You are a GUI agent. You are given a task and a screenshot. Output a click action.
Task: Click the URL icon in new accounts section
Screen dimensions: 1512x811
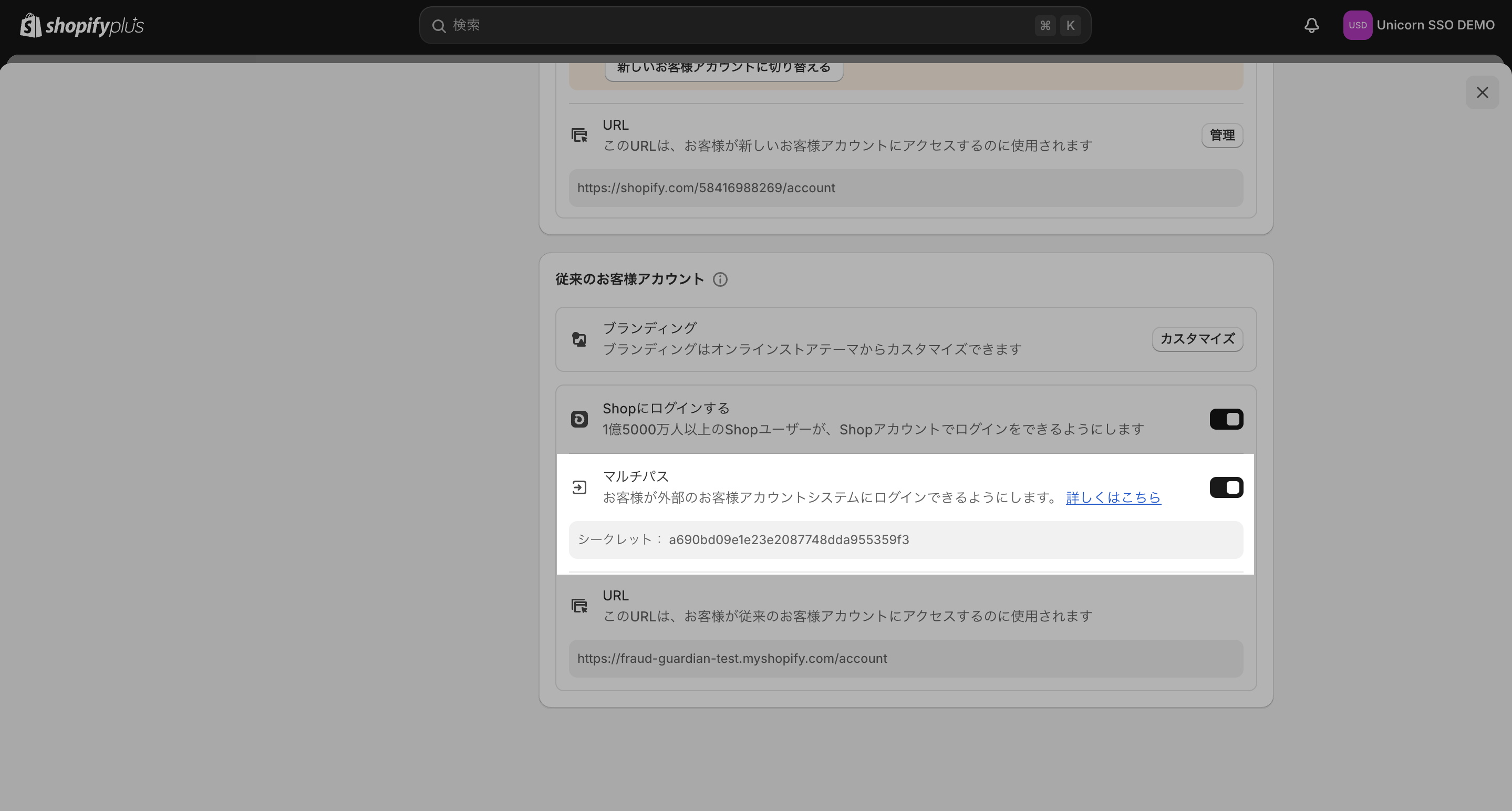click(x=579, y=136)
